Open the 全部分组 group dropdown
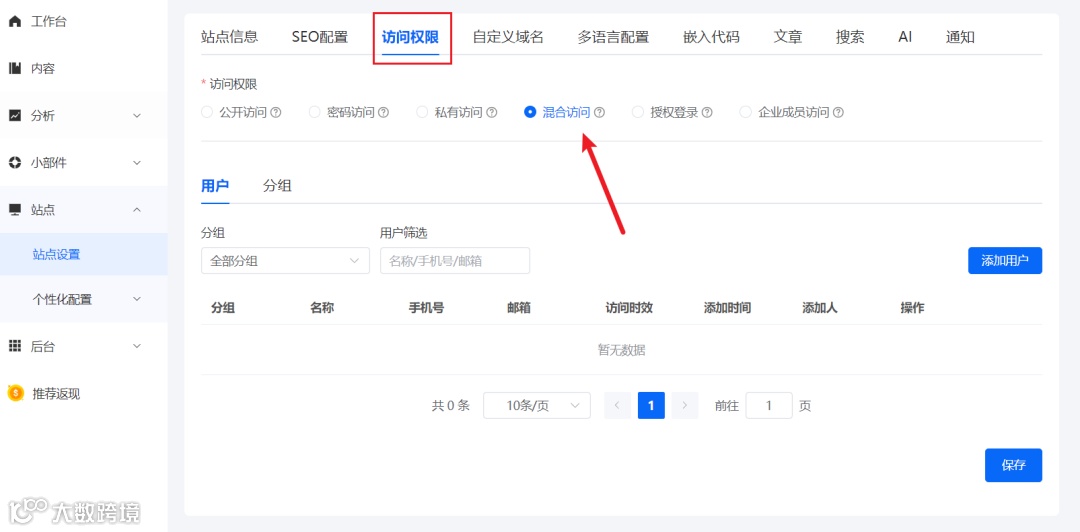Viewport: 1080px width, 532px height. tap(285, 261)
